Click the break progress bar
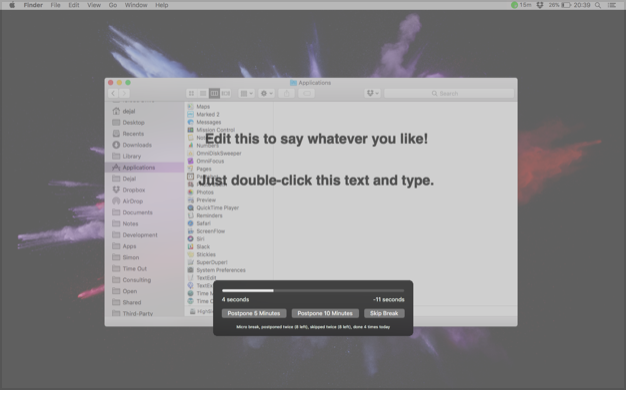626x394 pixels. coord(313,291)
